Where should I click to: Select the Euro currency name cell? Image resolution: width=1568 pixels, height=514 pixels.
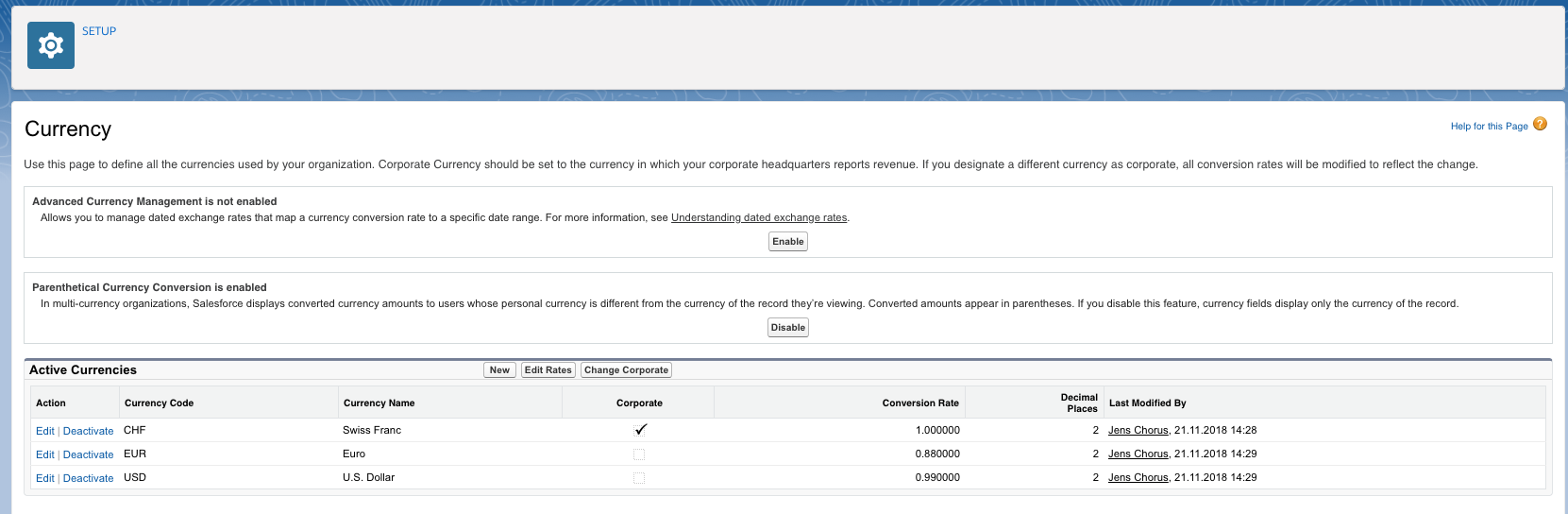[354, 454]
